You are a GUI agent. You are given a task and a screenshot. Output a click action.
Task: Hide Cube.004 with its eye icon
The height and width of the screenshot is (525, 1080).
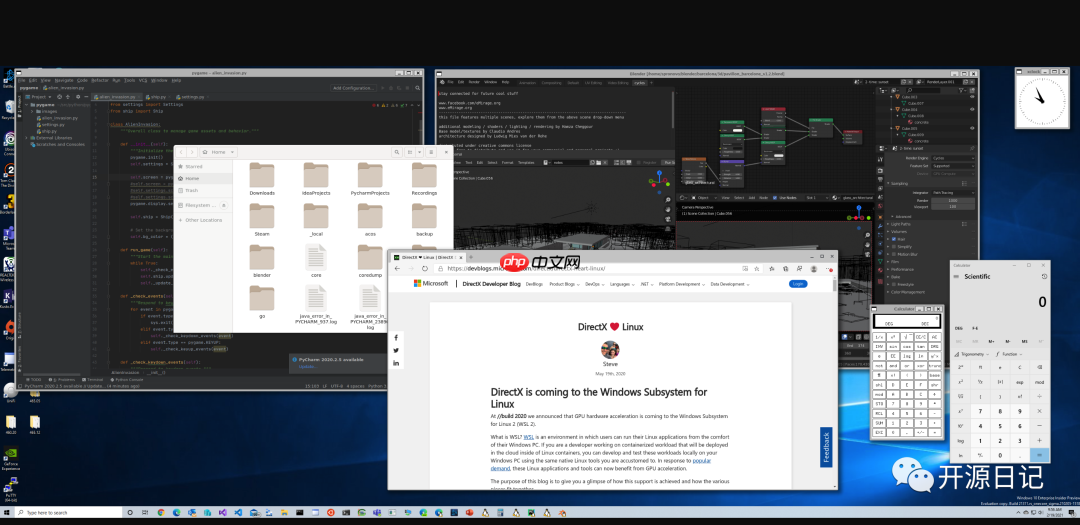tap(972, 110)
